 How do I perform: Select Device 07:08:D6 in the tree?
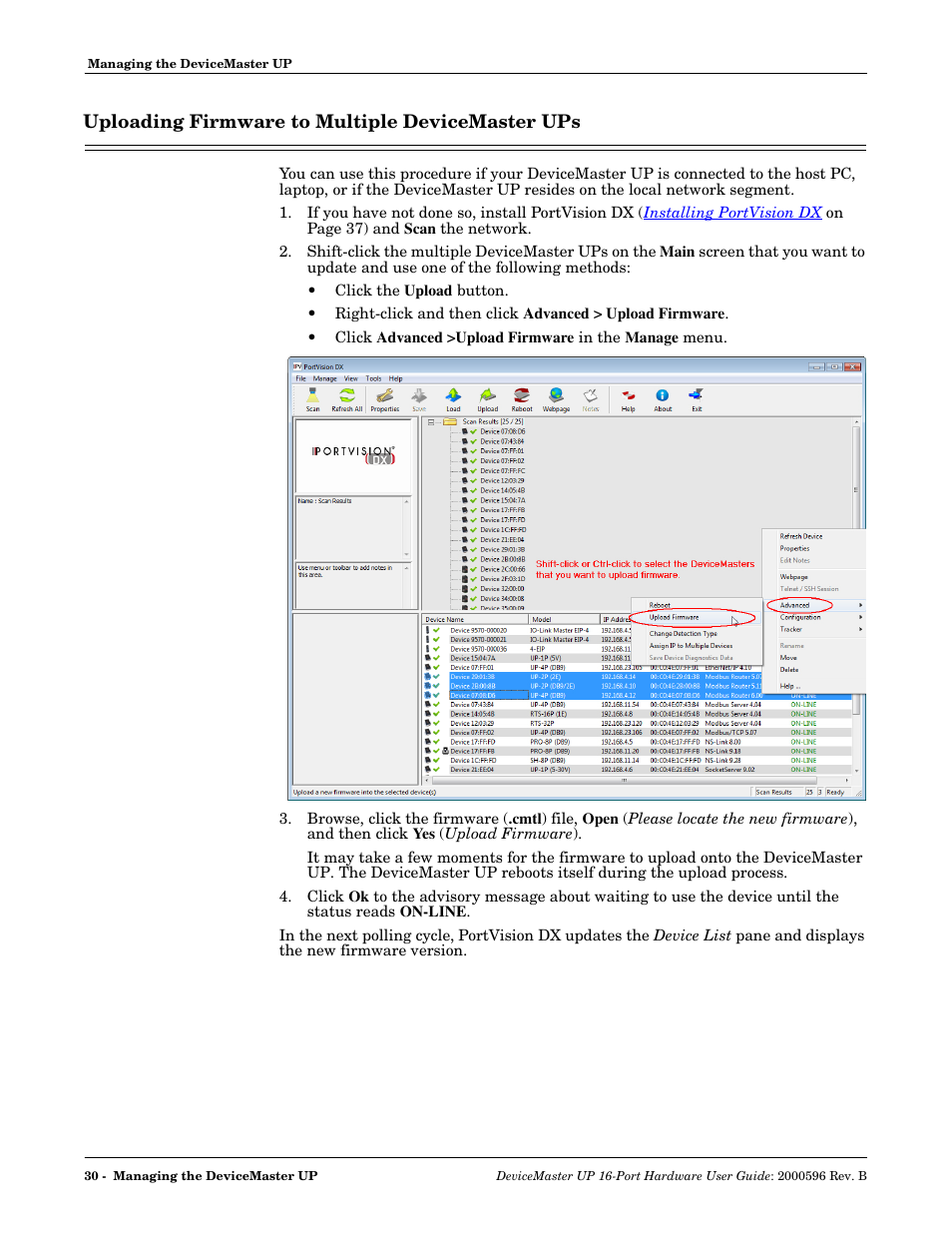click(x=502, y=432)
